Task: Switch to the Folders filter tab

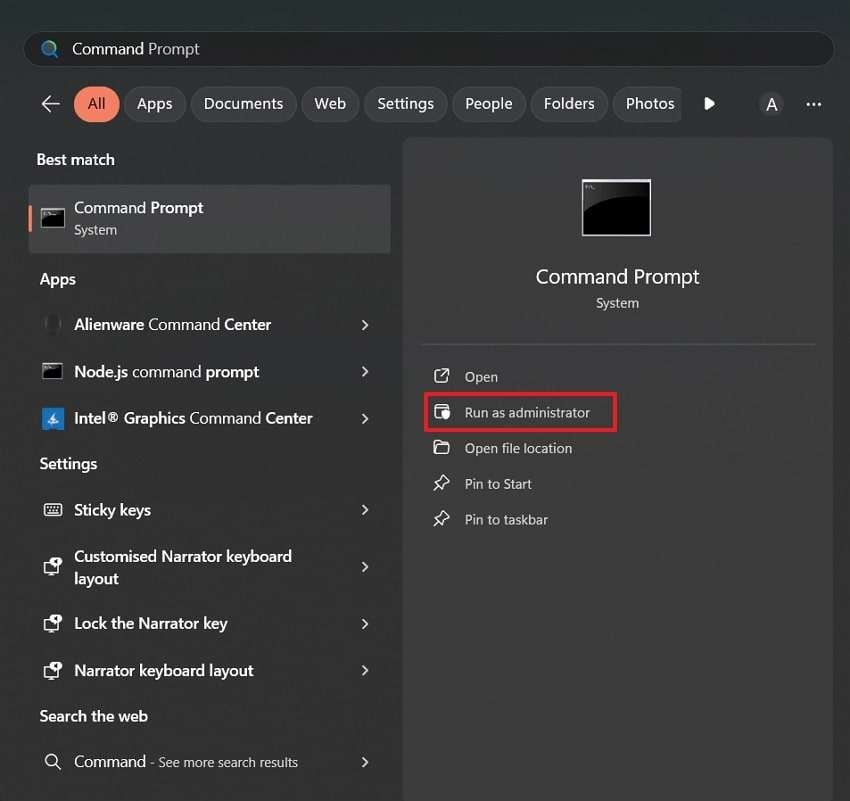Action: [x=569, y=104]
